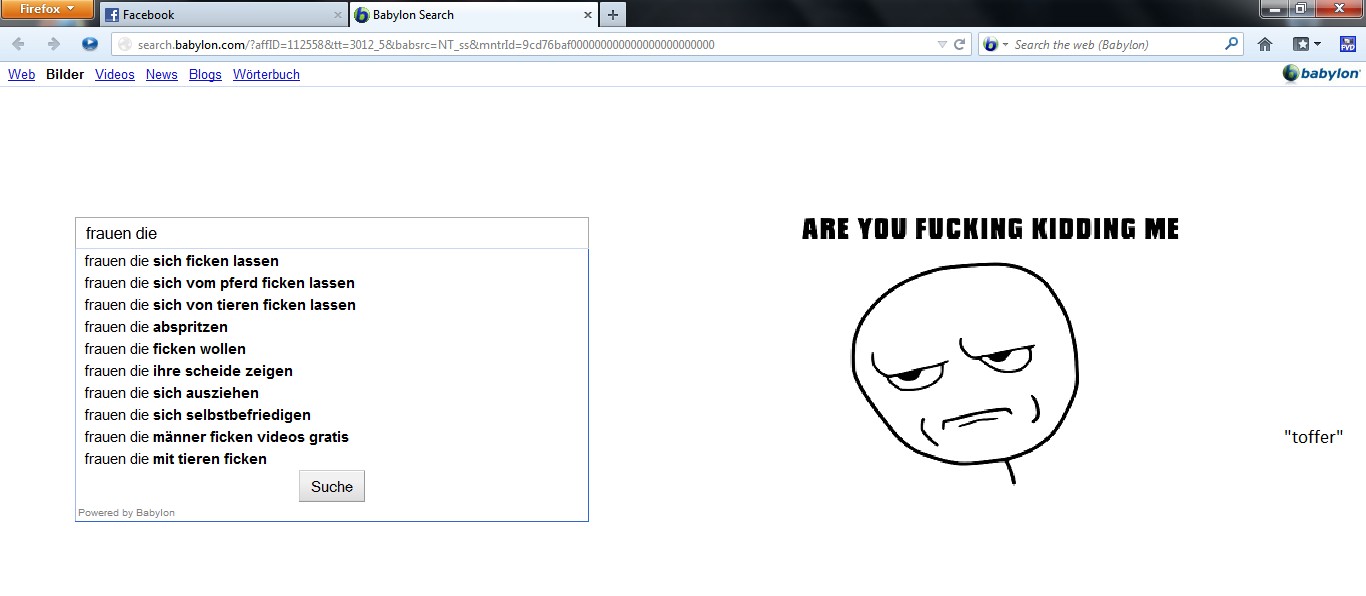Open the orange Firefox menu button

click(x=47, y=10)
